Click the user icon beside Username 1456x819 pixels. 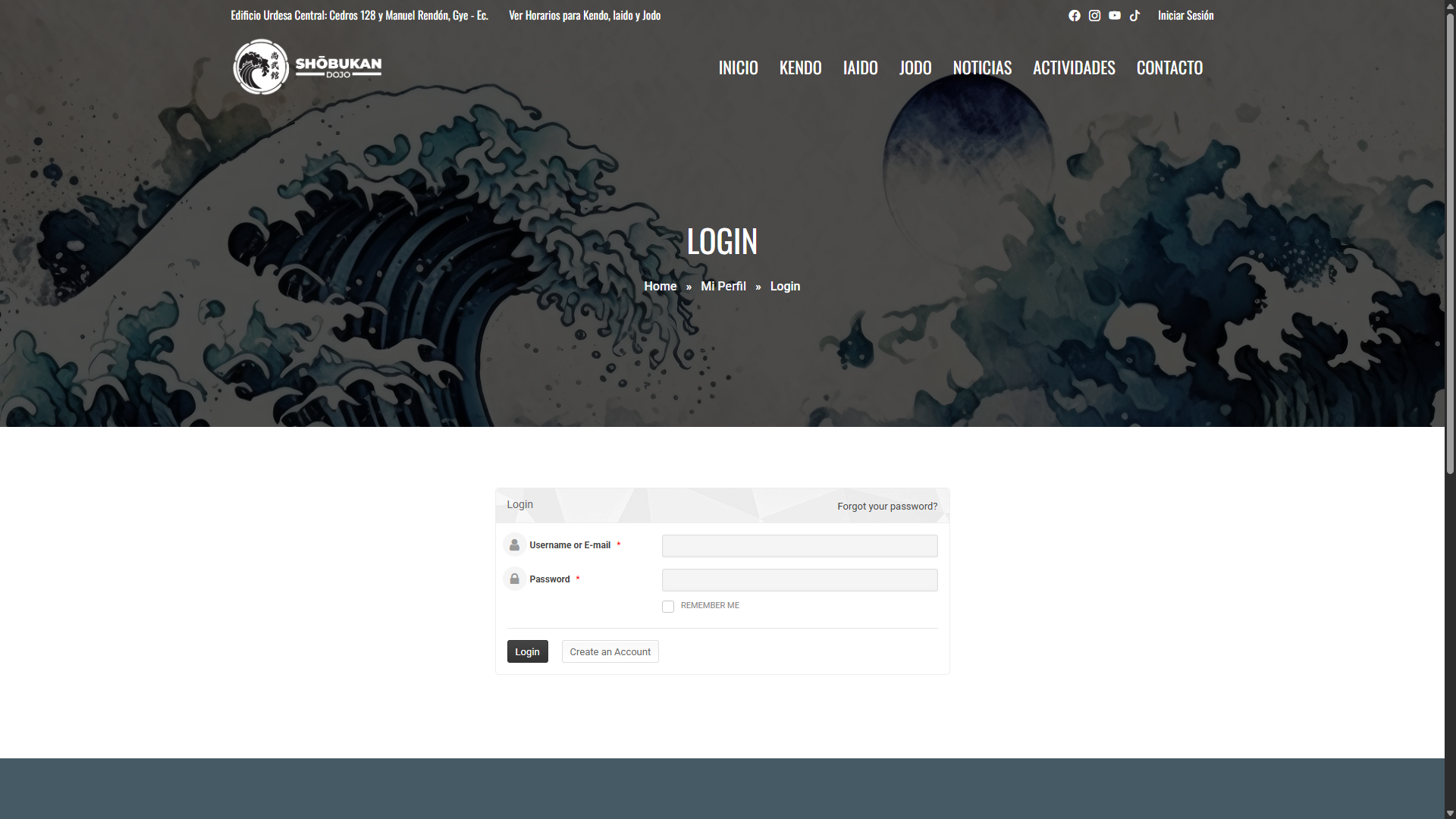(x=514, y=544)
